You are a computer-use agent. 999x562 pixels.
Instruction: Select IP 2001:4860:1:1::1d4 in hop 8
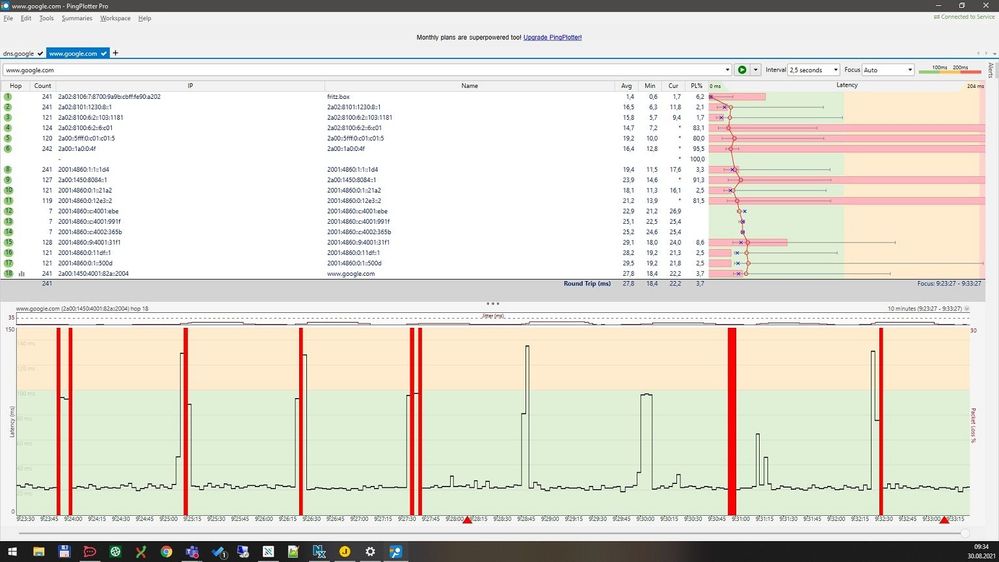click(83, 169)
